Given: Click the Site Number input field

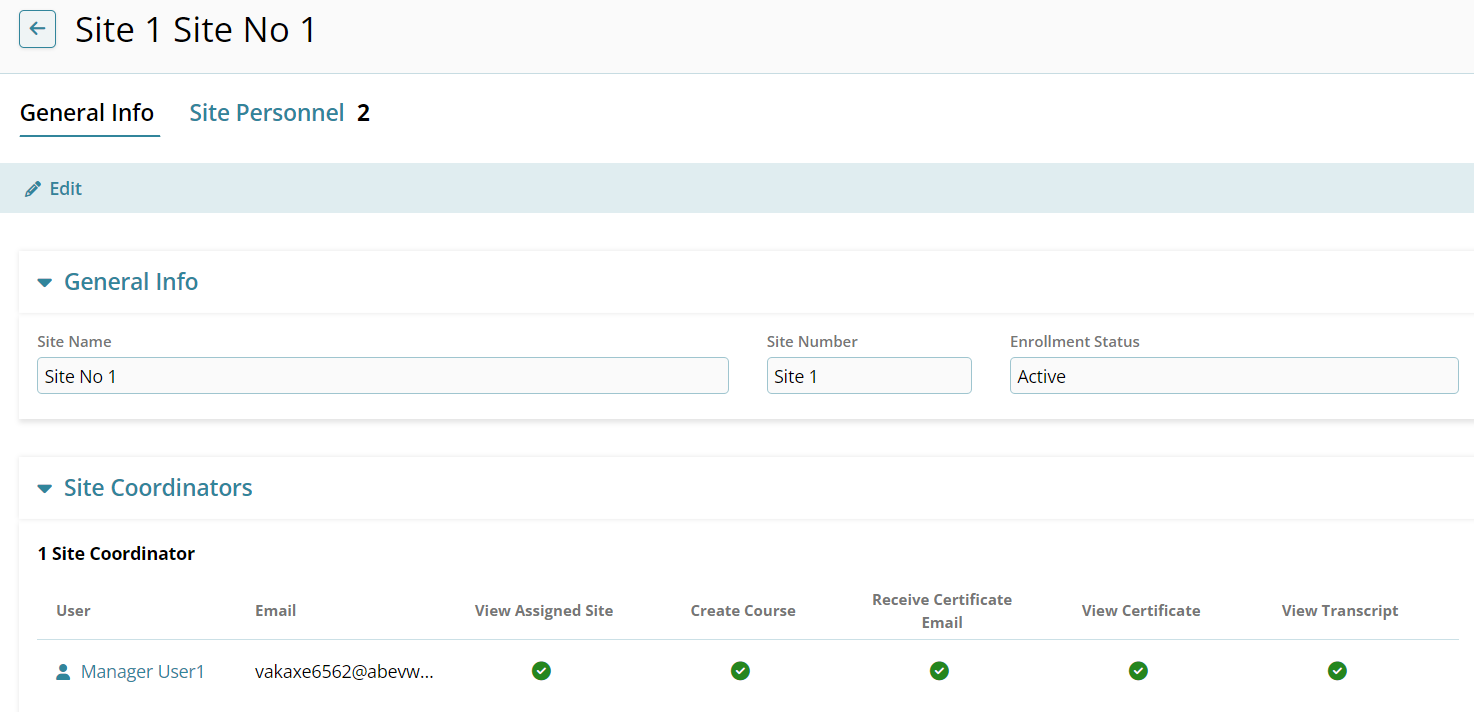Looking at the screenshot, I should point(869,376).
